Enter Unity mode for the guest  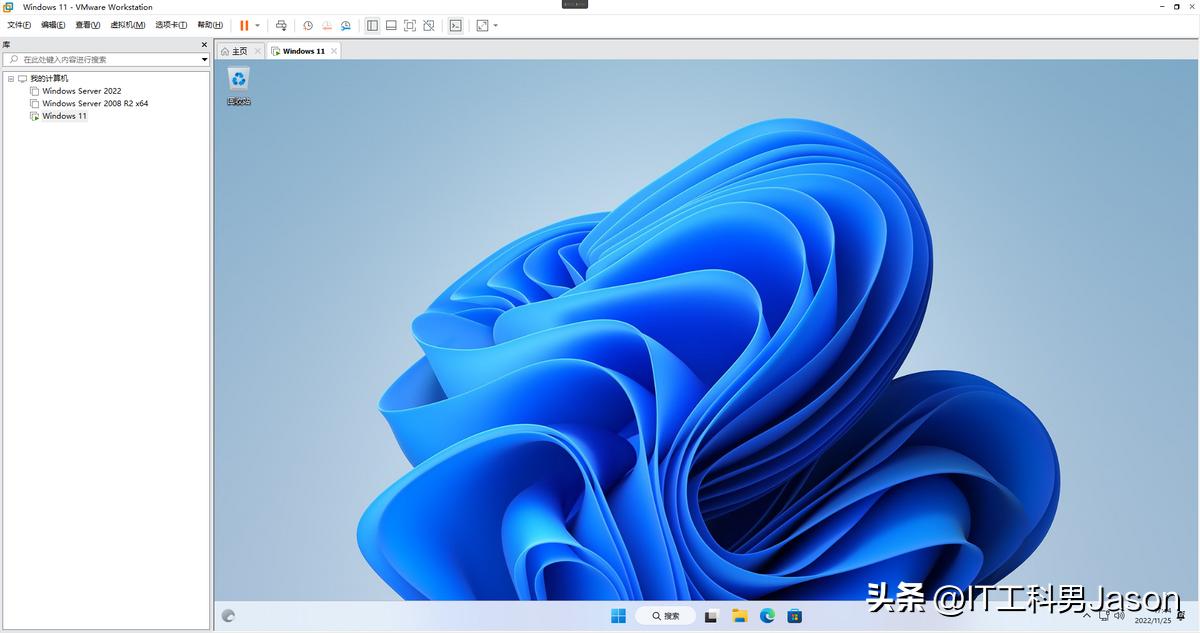[x=428, y=25]
